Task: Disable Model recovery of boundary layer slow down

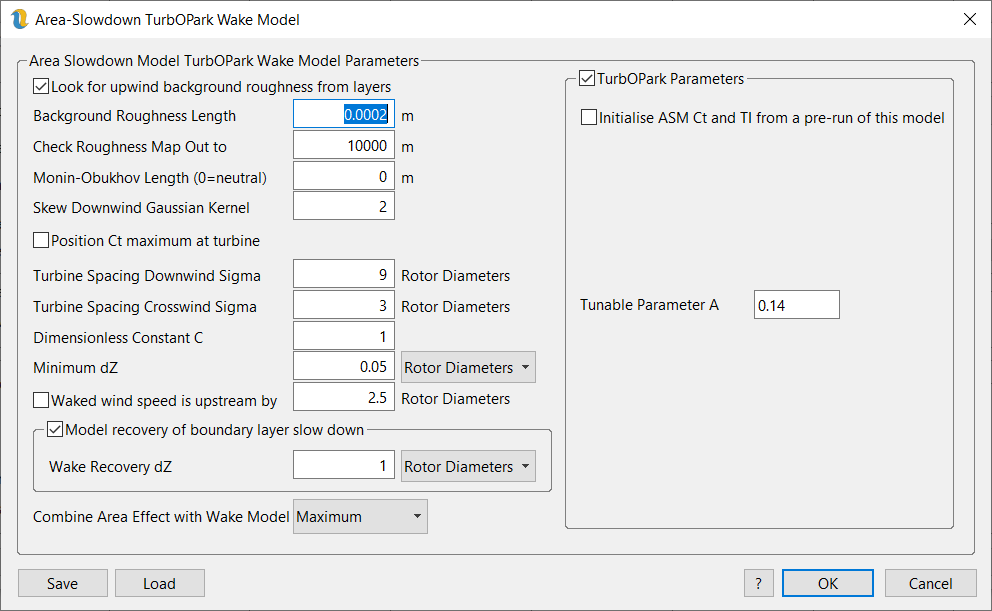Action: point(55,431)
